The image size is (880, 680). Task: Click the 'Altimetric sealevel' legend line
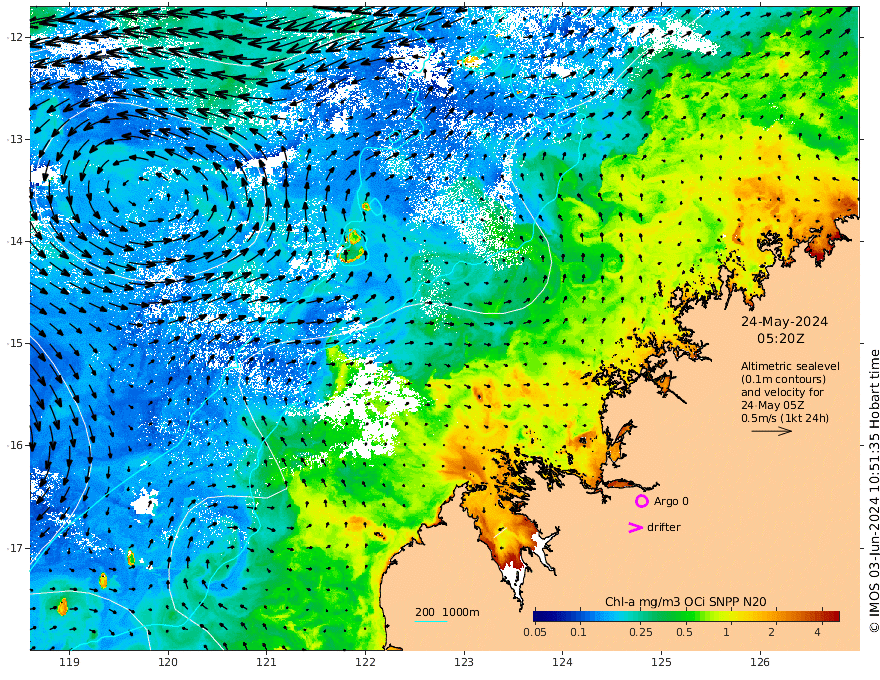coord(790,366)
